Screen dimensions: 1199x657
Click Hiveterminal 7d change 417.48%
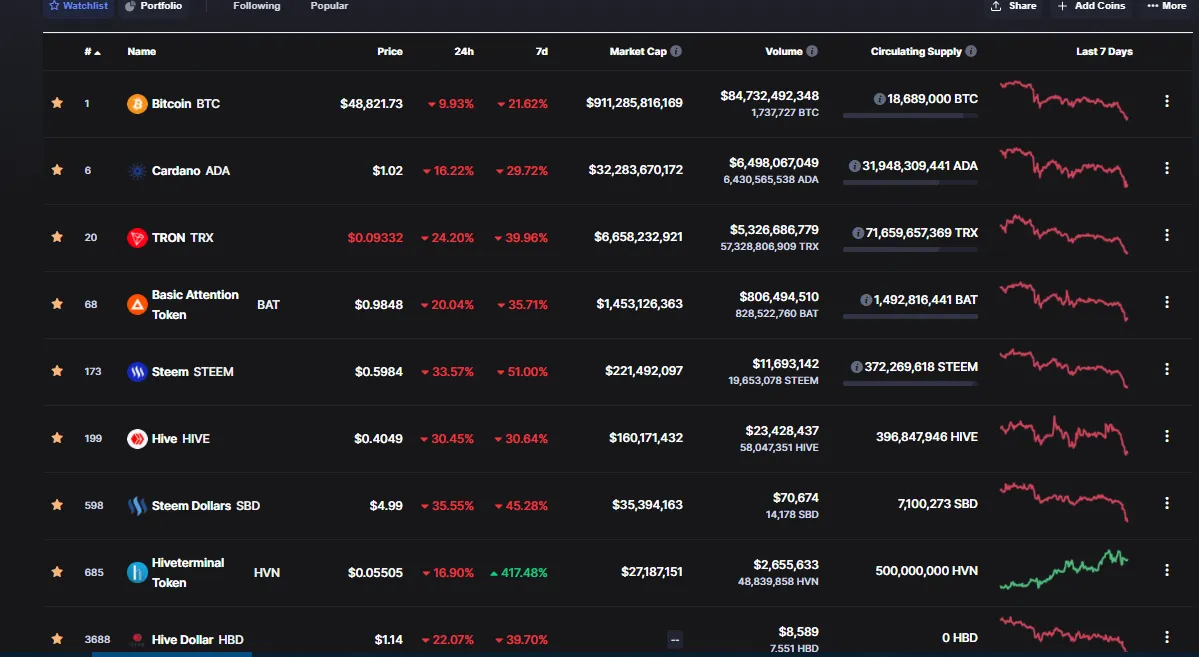click(519, 573)
